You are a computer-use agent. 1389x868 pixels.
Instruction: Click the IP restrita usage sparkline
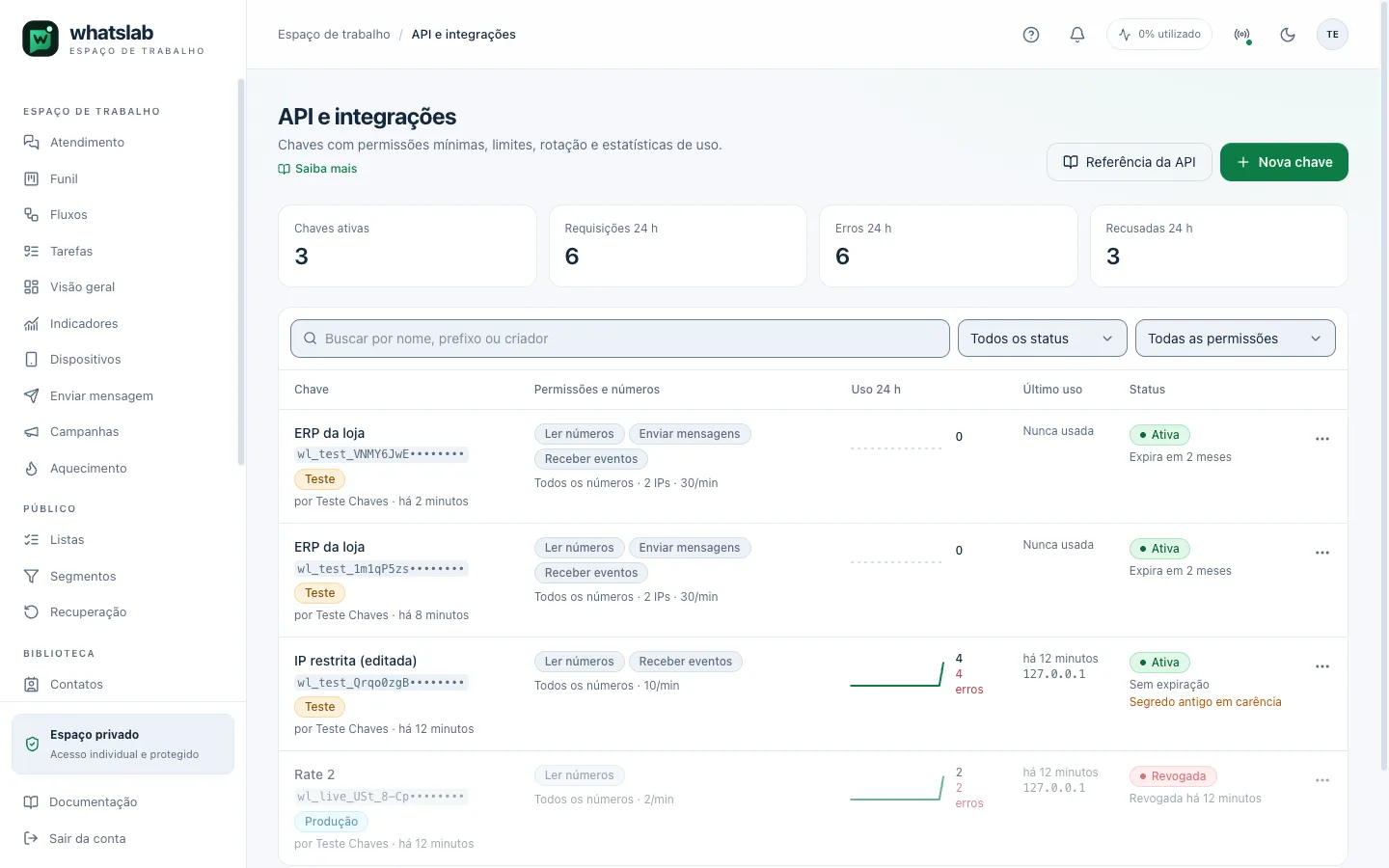click(x=897, y=674)
